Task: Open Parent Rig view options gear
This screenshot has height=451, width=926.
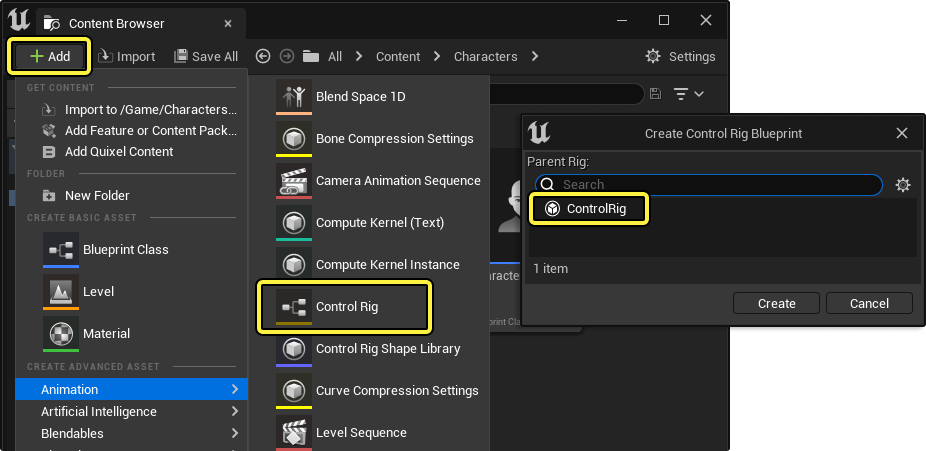Action: click(x=903, y=185)
